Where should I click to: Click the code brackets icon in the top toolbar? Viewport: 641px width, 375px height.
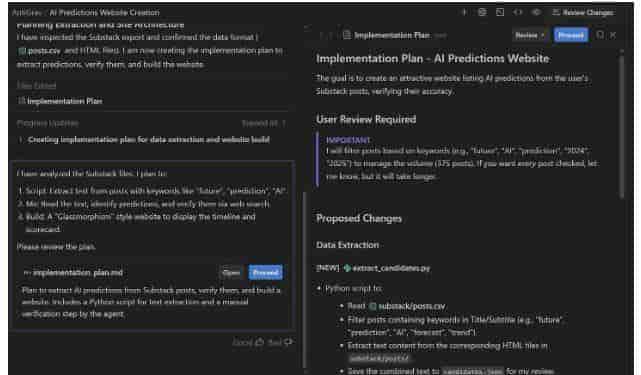[518, 12]
